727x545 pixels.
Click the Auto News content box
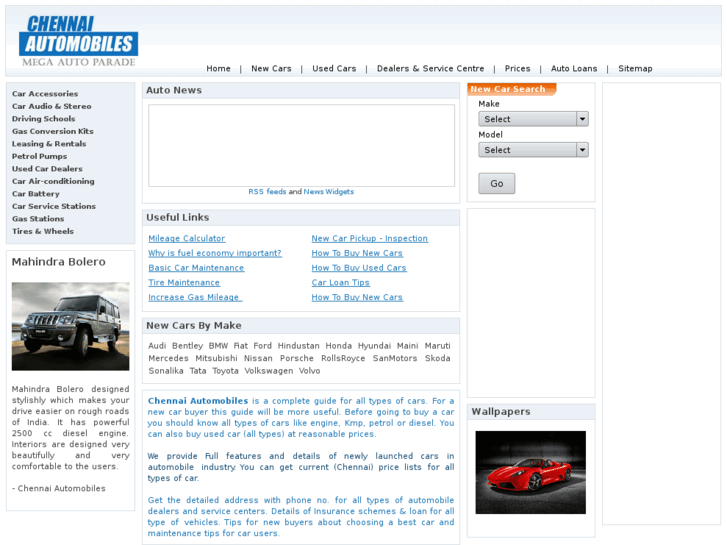[301, 146]
